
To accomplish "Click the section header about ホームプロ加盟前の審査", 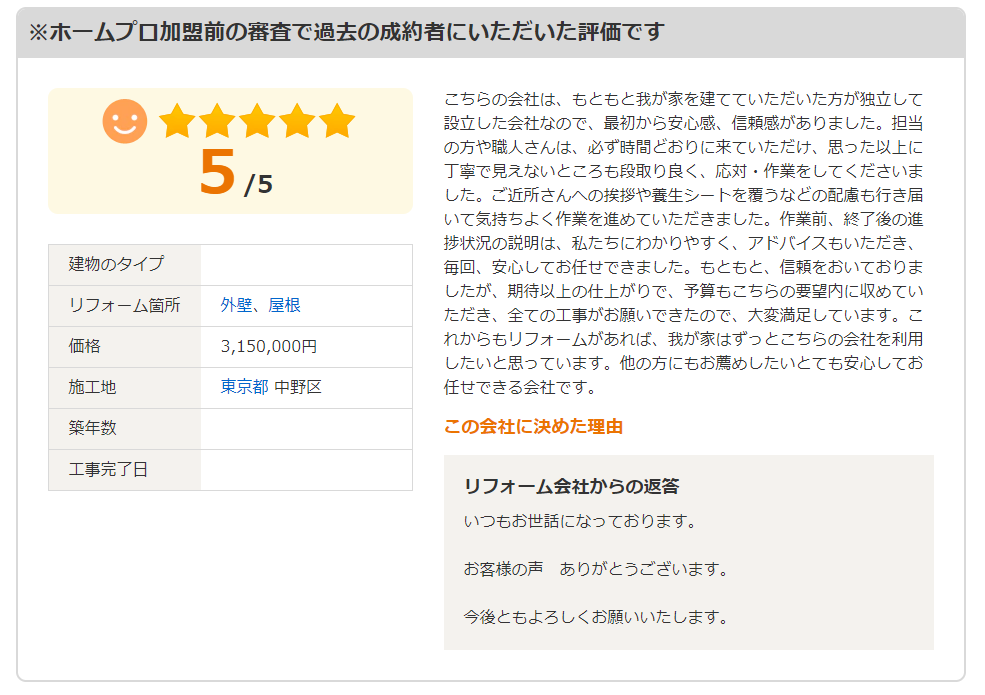I will (x=346, y=32).
